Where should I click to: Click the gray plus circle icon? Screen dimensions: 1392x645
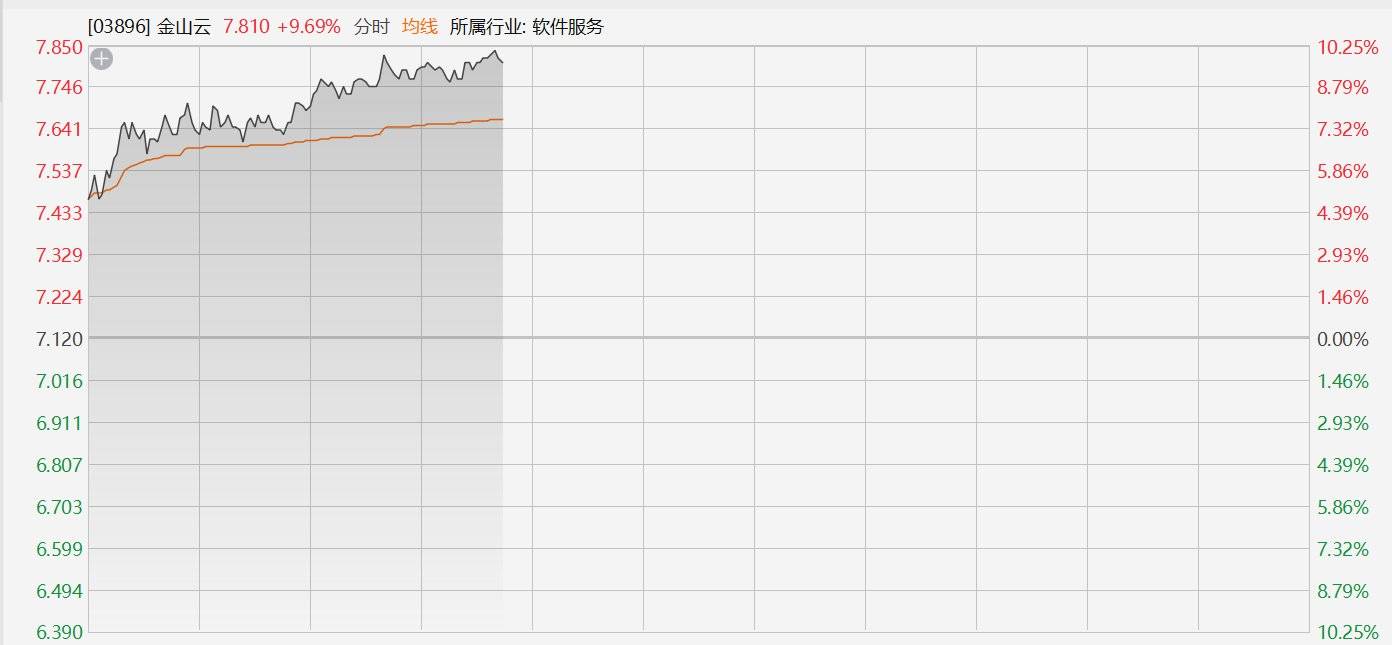[101, 59]
